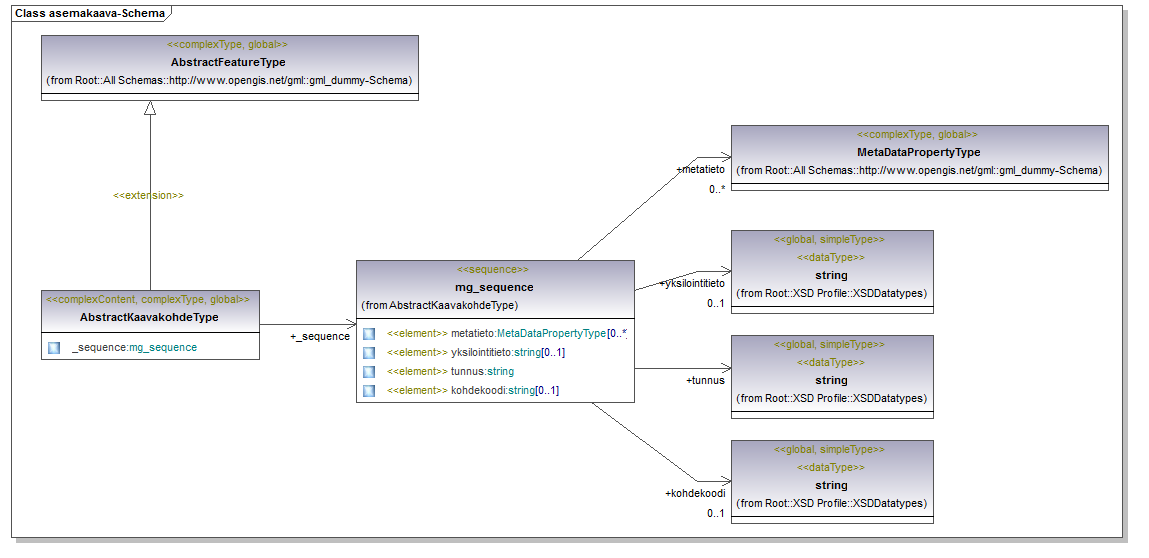
Task: Click the +metatieto association role label
Action: pyautogui.click(x=700, y=170)
